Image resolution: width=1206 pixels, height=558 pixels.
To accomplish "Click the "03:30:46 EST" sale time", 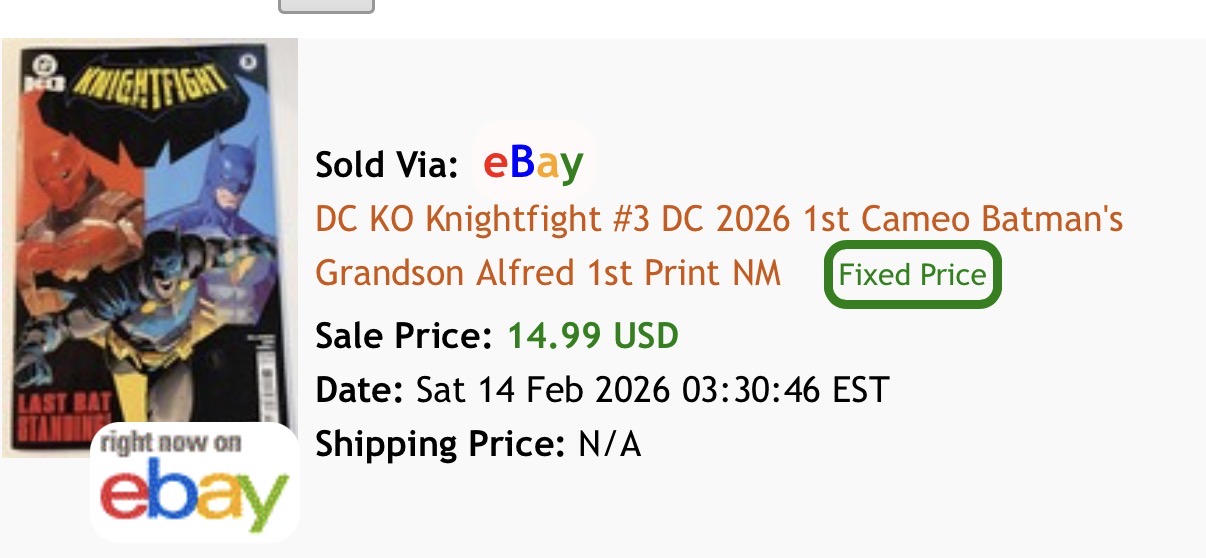I will 780,389.
